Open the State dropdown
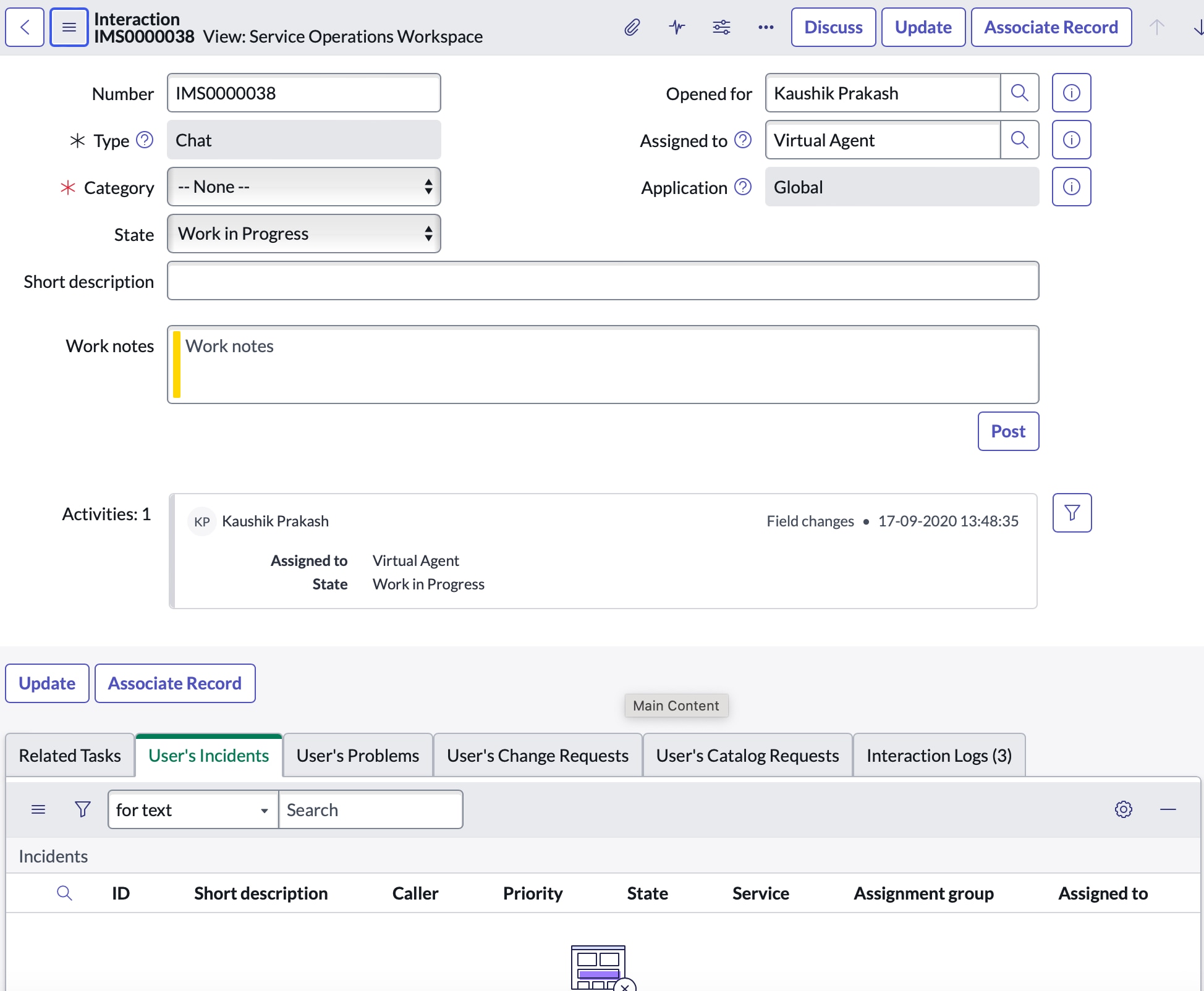Image resolution: width=1204 pixels, height=991 pixels. (x=304, y=234)
